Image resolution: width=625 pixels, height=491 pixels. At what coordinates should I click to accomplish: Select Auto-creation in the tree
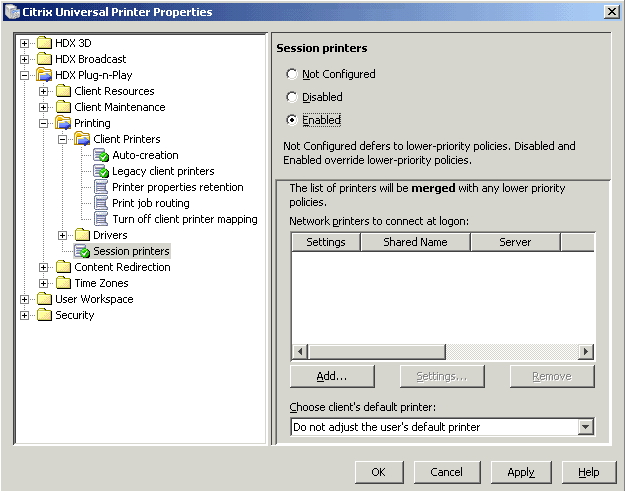pos(145,155)
